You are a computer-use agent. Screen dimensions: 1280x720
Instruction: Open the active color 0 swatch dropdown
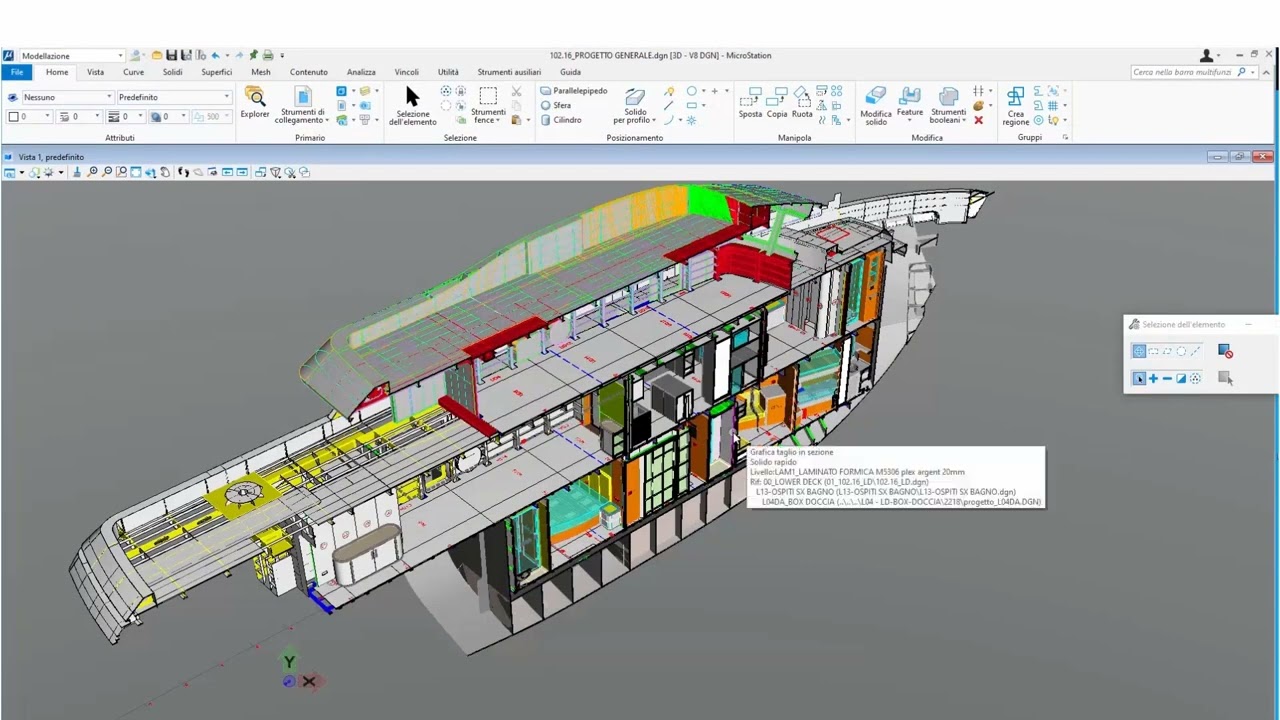(x=29, y=117)
